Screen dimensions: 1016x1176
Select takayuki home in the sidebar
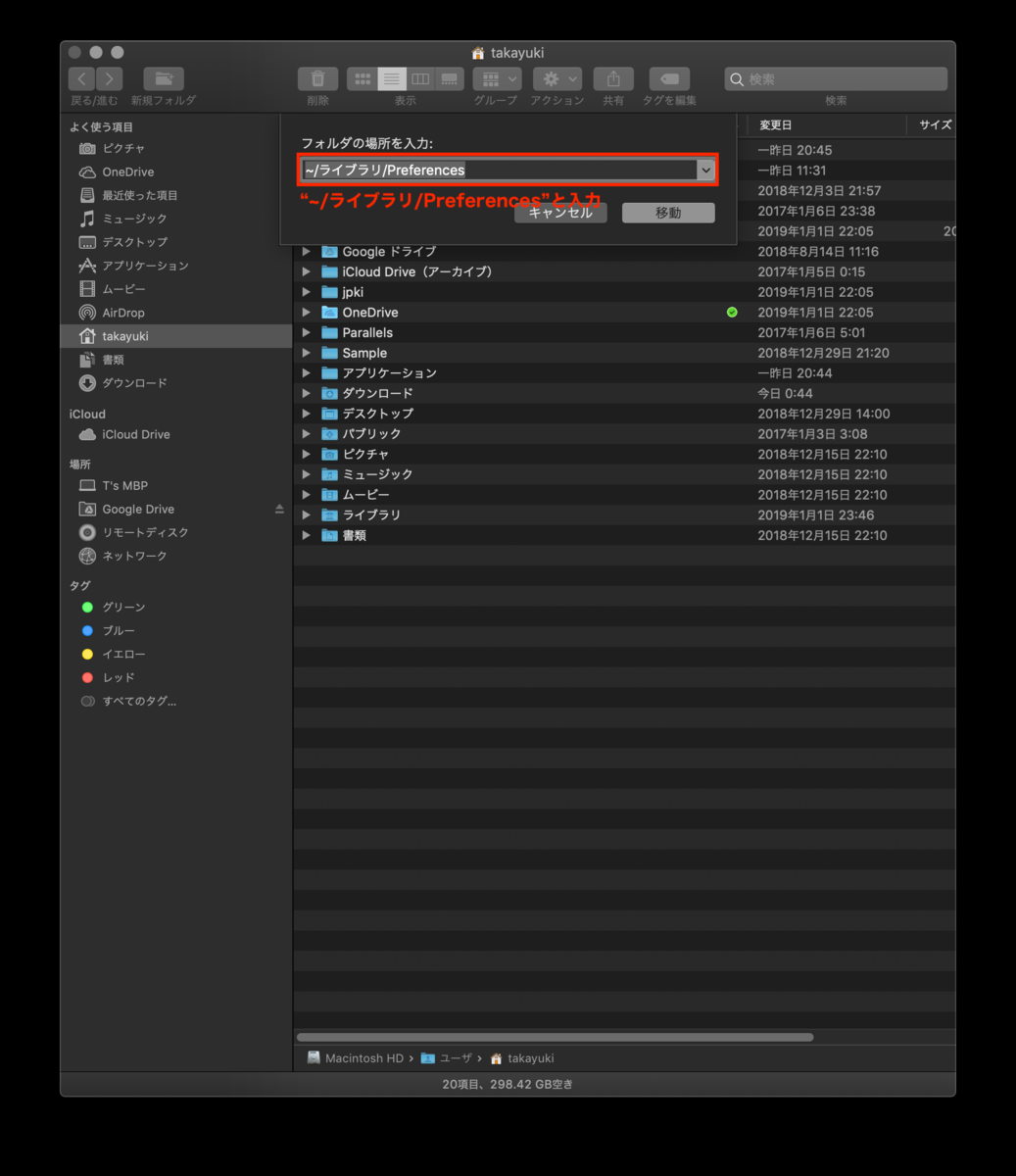176,336
